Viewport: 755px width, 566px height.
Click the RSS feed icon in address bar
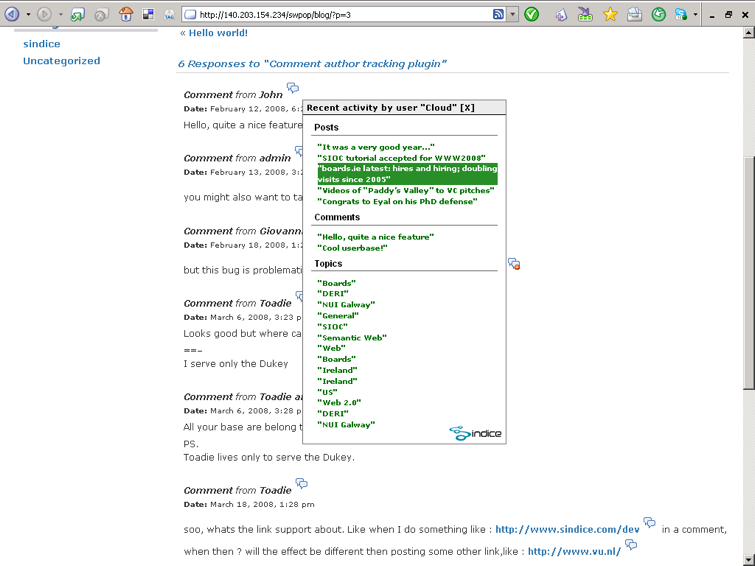coord(498,15)
